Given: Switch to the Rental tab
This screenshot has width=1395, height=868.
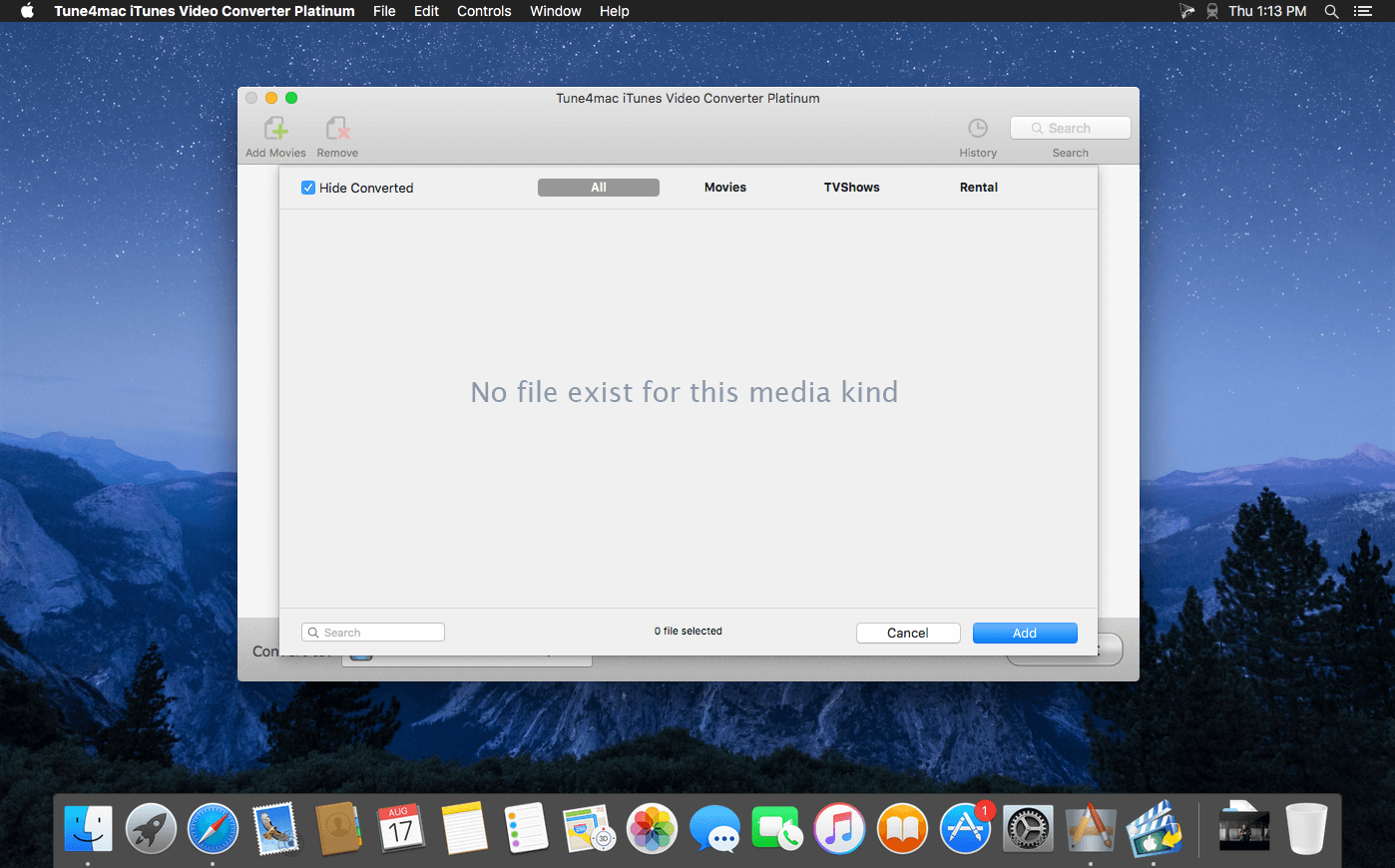Looking at the screenshot, I should click(x=979, y=188).
